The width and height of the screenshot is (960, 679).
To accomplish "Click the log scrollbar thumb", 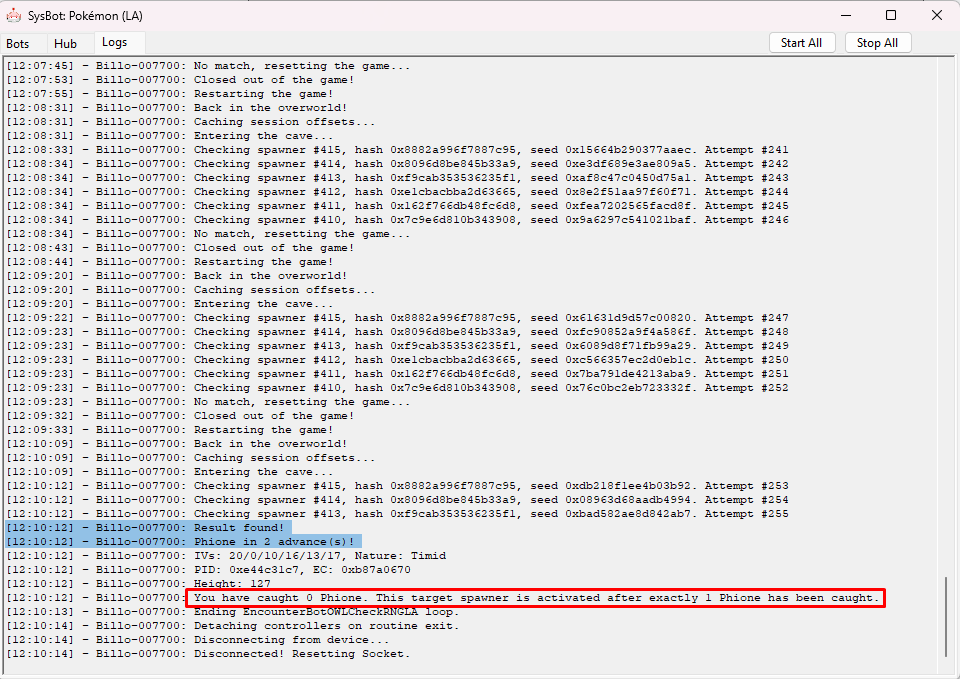I will [x=946, y=617].
